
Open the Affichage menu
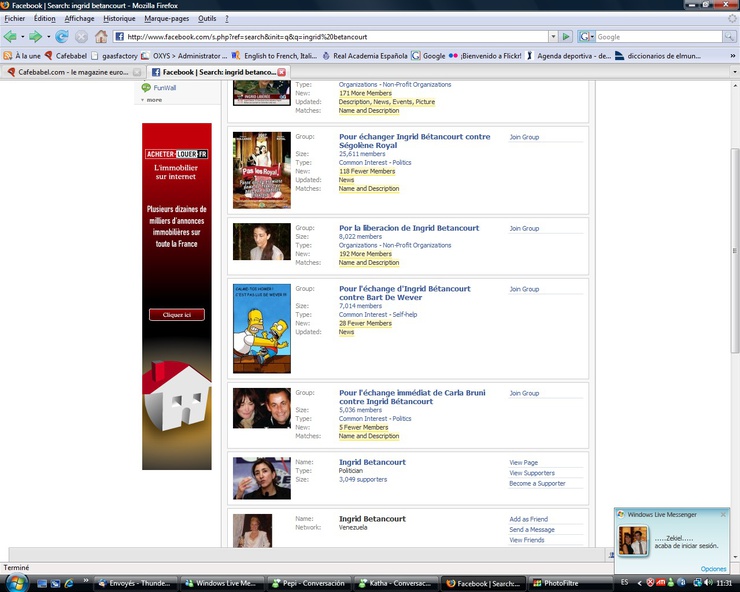tap(79, 18)
